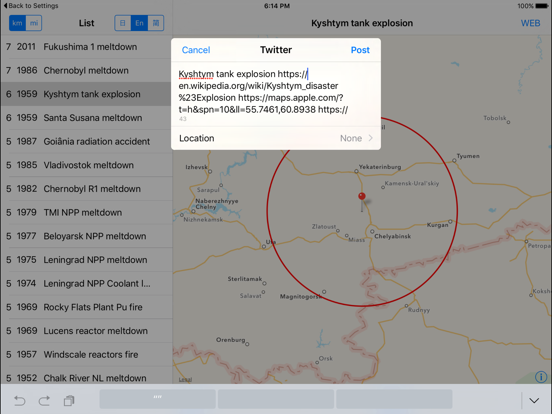
Task: Select Fukushima 1 meltdown
Action: pyautogui.click(x=86, y=47)
